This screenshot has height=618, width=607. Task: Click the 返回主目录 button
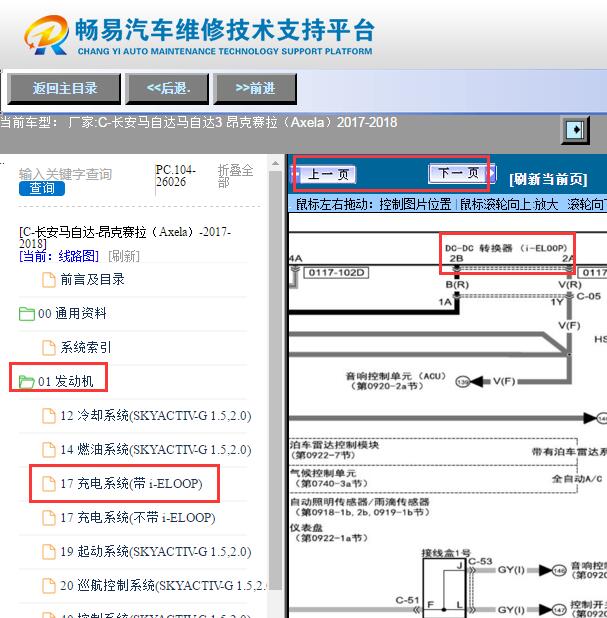pos(64,89)
